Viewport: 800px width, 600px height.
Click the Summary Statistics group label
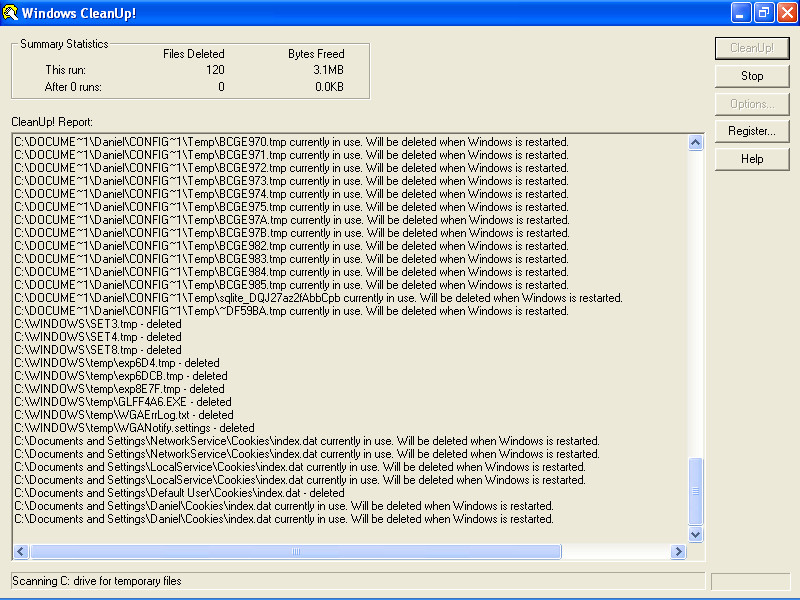(64, 44)
